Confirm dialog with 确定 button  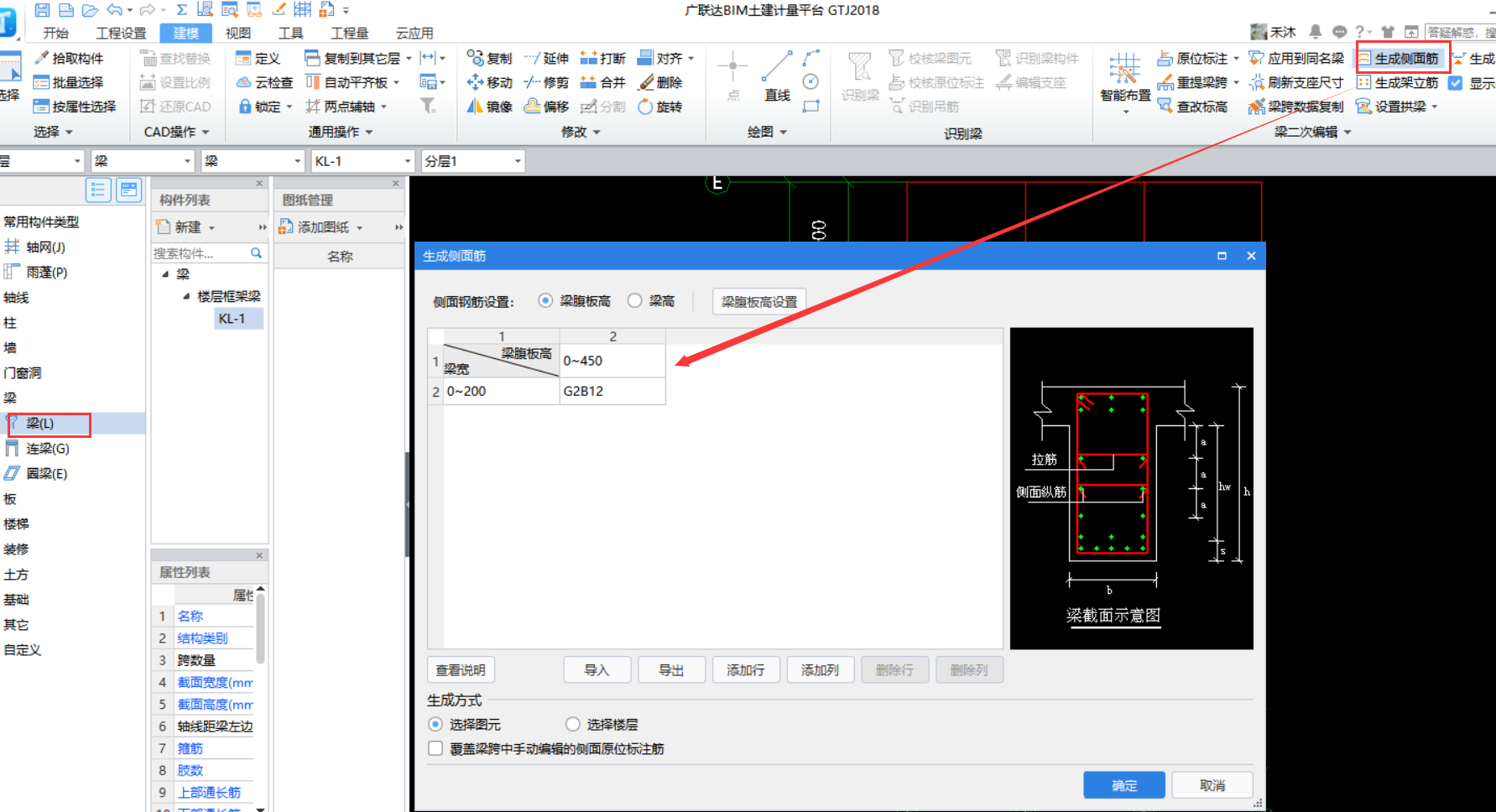(1124, 785)
